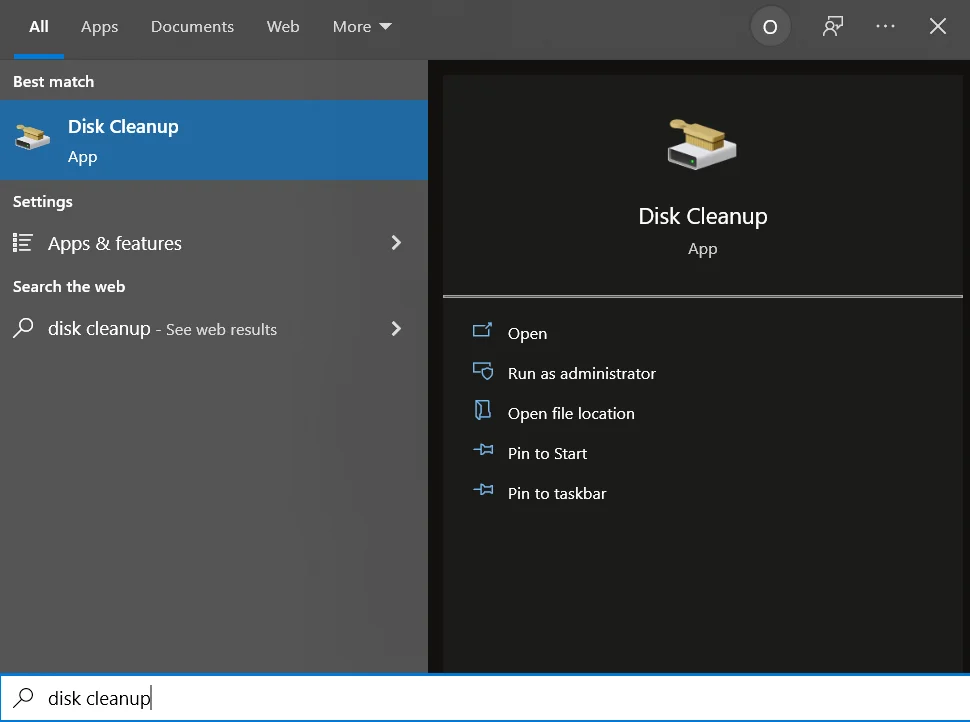This screenshot has width=970, height=722.
Task: Focus the search box containing 'disk cleanup'
Action: pyautogui.click(x=485, y=698)
